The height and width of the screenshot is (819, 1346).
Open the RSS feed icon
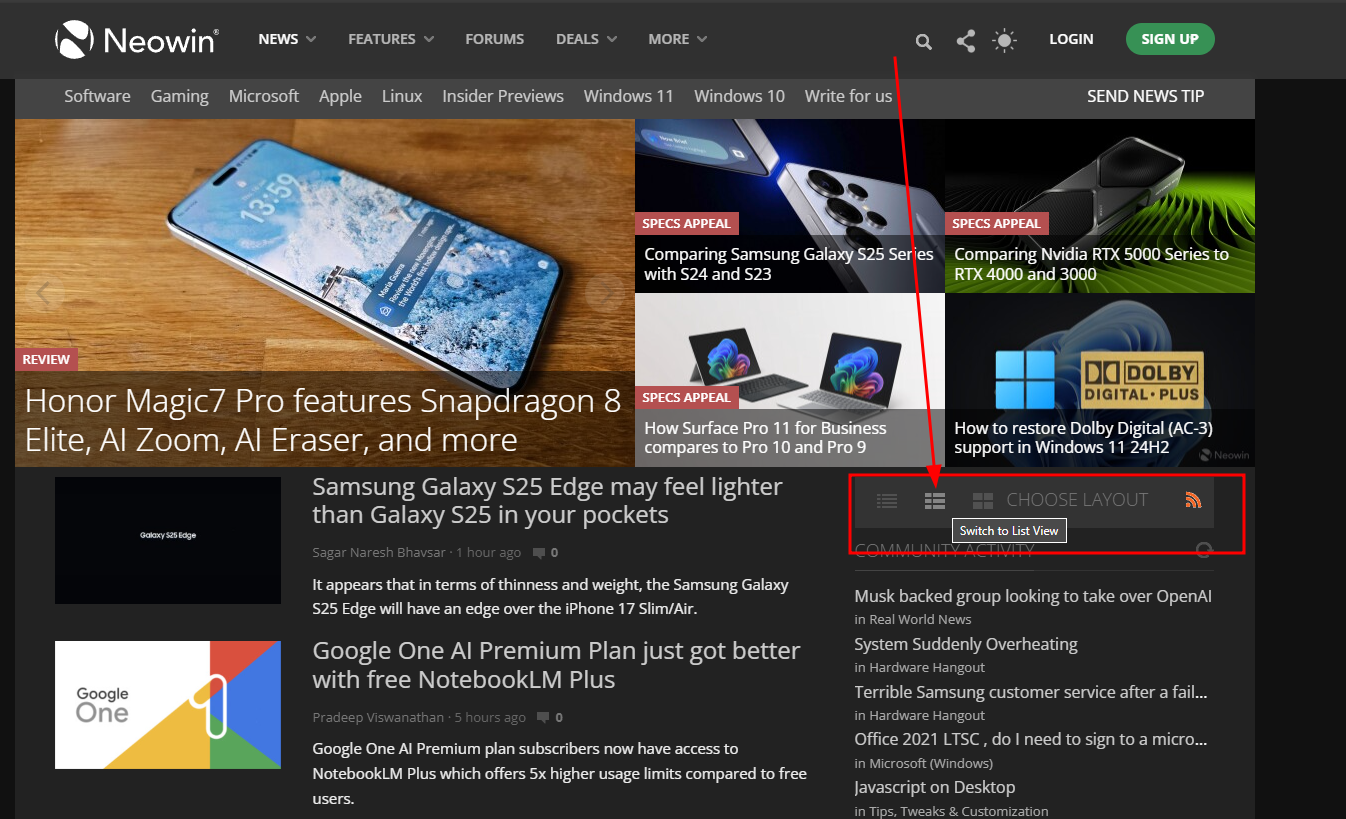pyautogui.click(x=1193, y=500)
